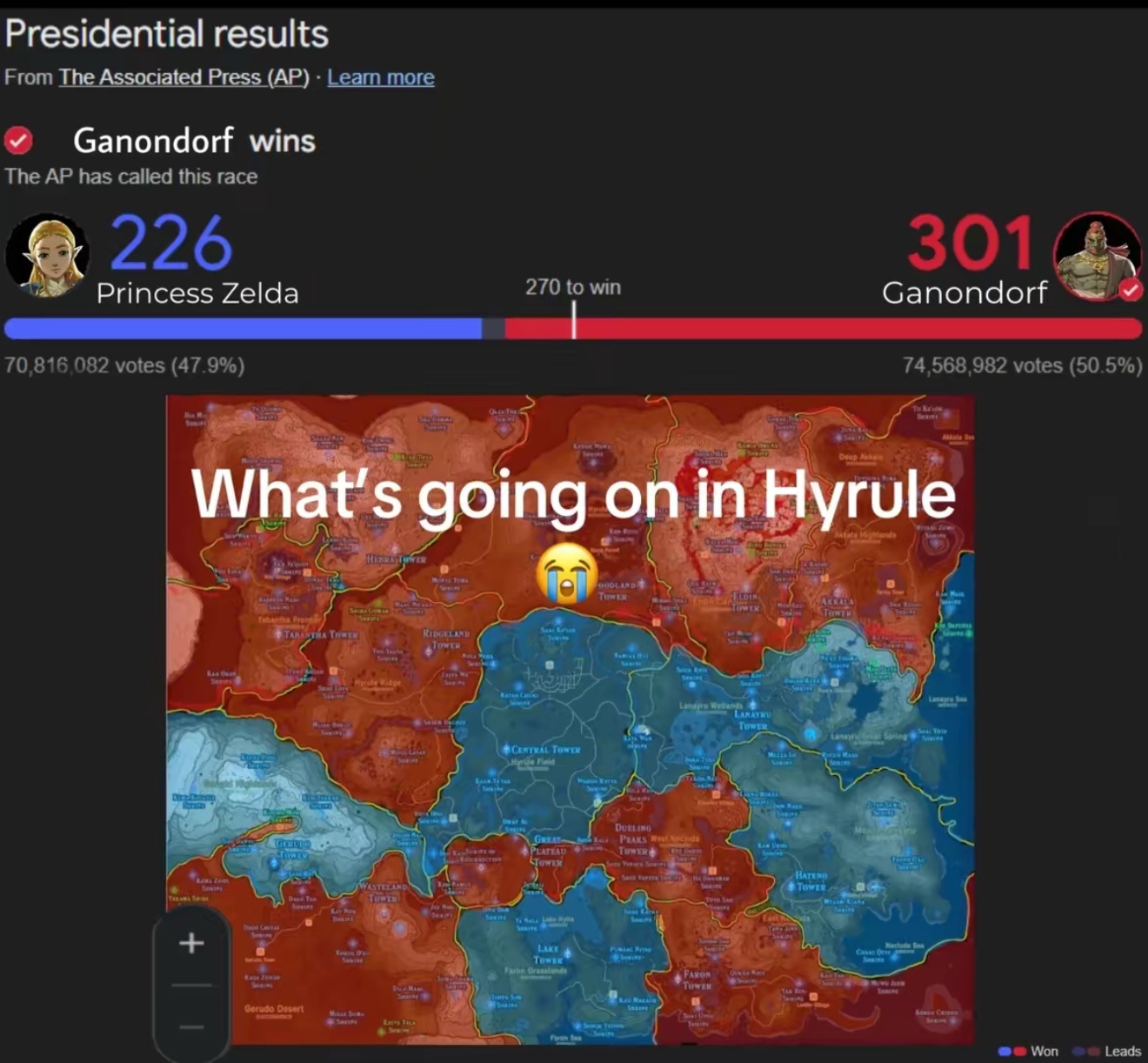Click Zelda's electoral count 226
This screenshot has height=1063, width=1148.
171,243
